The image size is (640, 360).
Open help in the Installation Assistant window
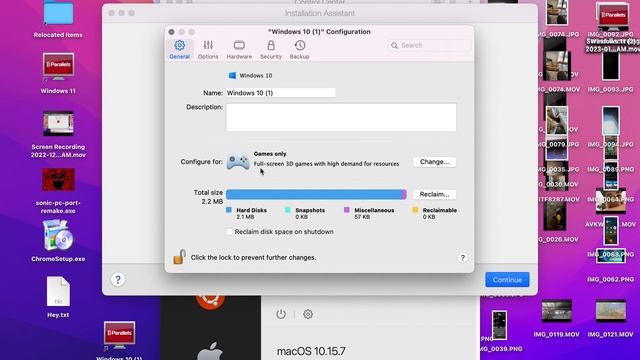(118, 280)
